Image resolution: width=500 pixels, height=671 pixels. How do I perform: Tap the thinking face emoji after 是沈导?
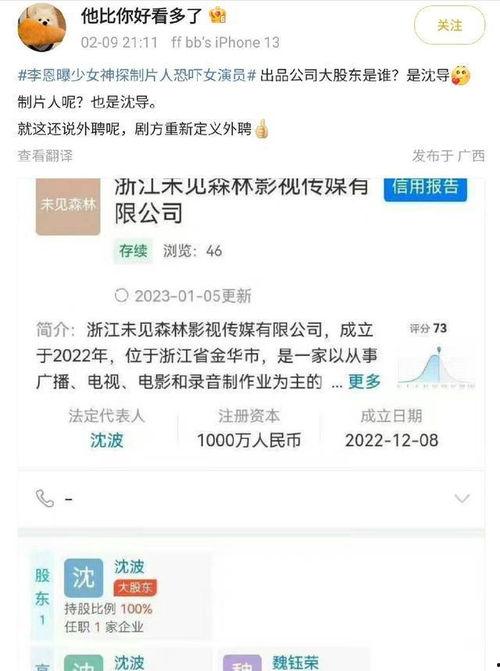coord(461,76)
